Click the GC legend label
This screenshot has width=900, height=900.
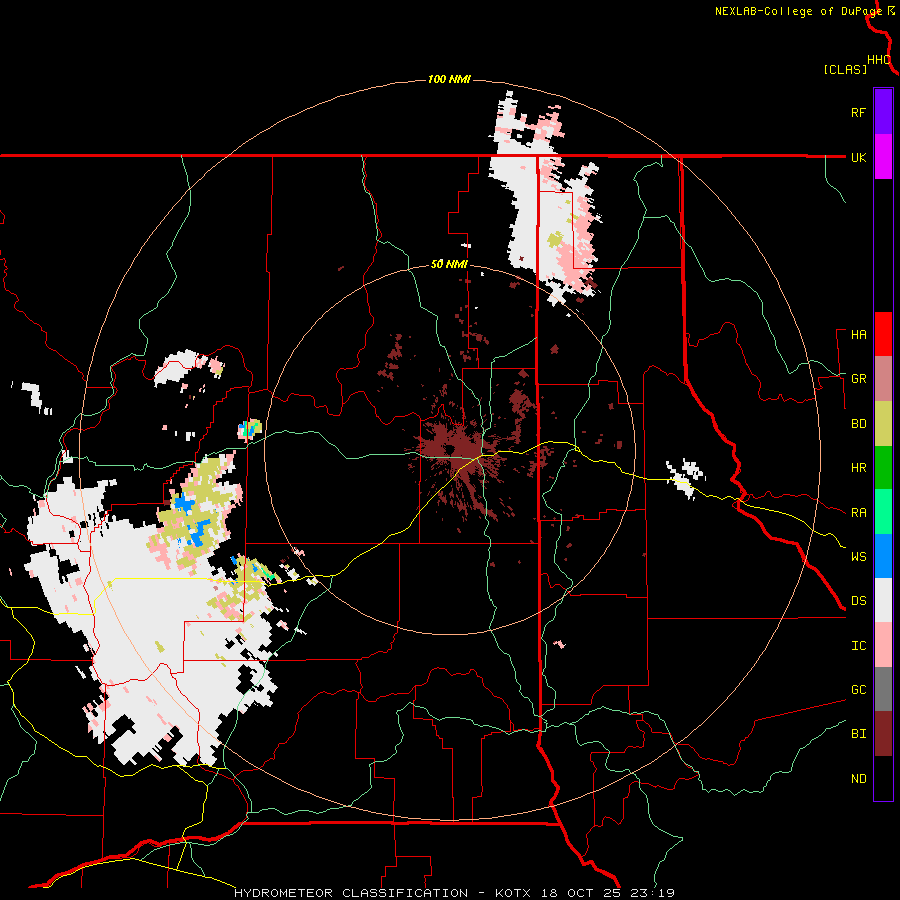tap(858, 690)
